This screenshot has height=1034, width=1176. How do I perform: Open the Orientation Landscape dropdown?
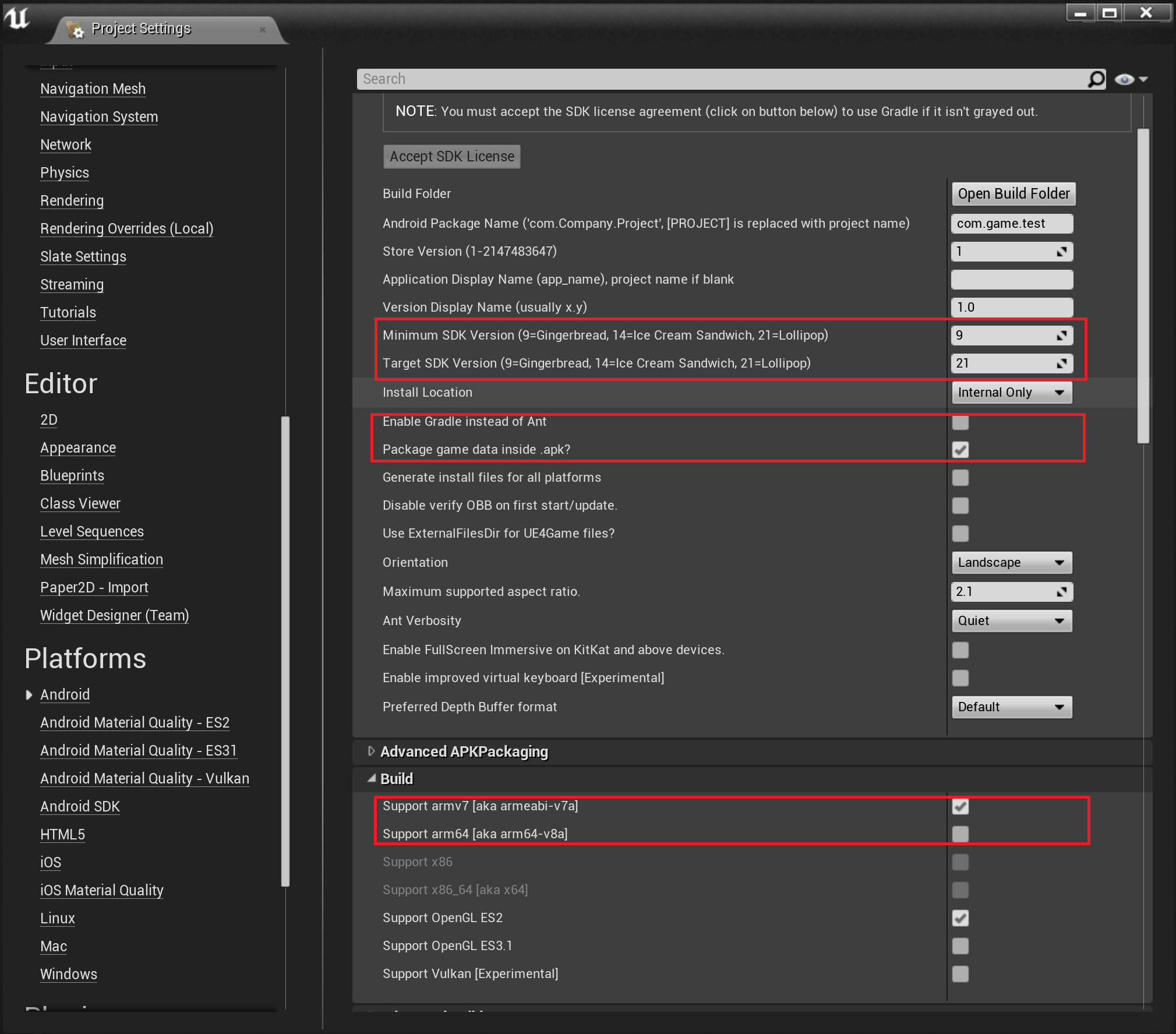tap(1011, 563)
